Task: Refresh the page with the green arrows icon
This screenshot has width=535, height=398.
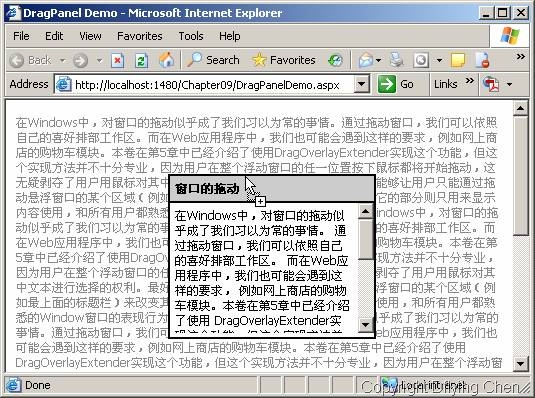Action: pos(141,61)
